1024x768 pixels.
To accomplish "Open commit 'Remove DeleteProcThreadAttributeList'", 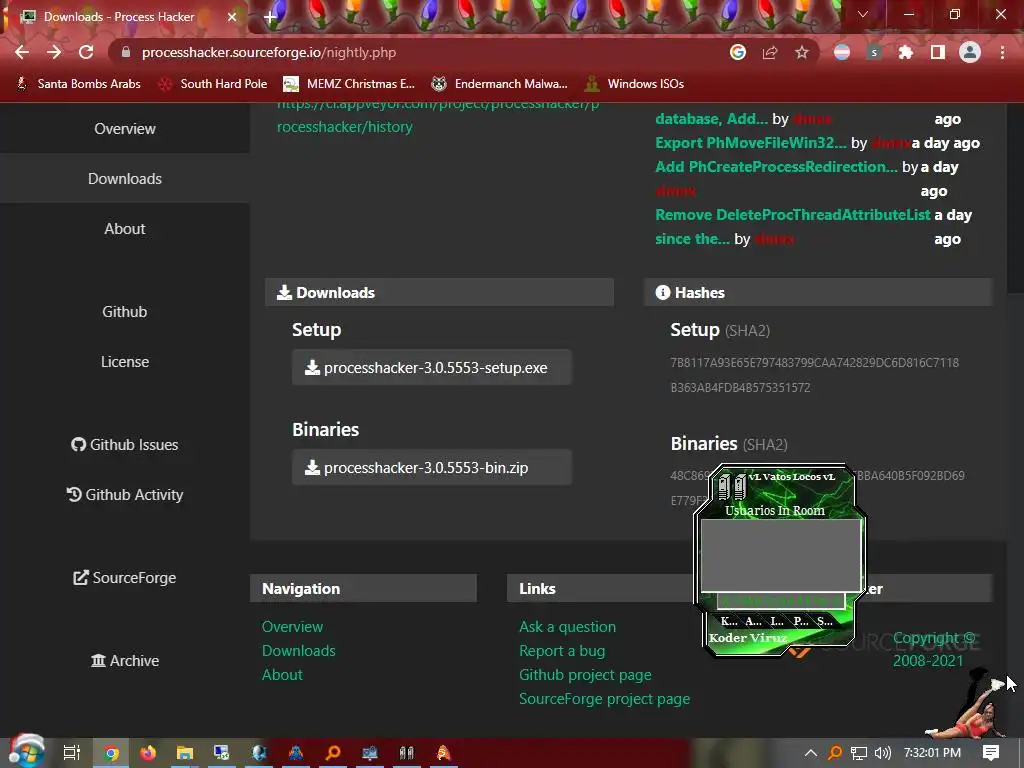I will (793, 215).
